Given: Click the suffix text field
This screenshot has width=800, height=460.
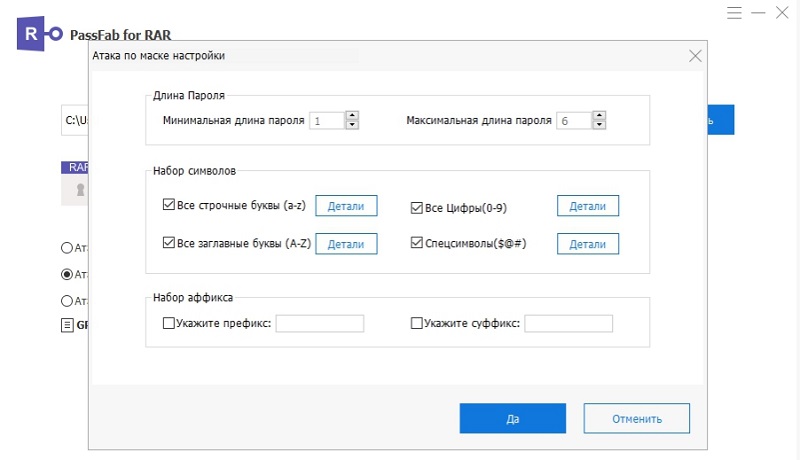Looking at the screenshot, I should [x=568, y=323].
